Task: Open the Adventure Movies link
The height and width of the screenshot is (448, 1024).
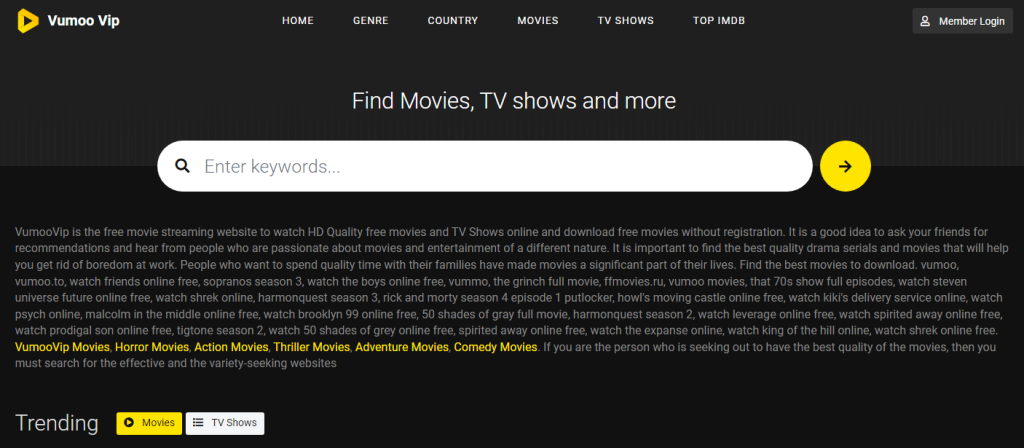Action: (x=402, y=347)
